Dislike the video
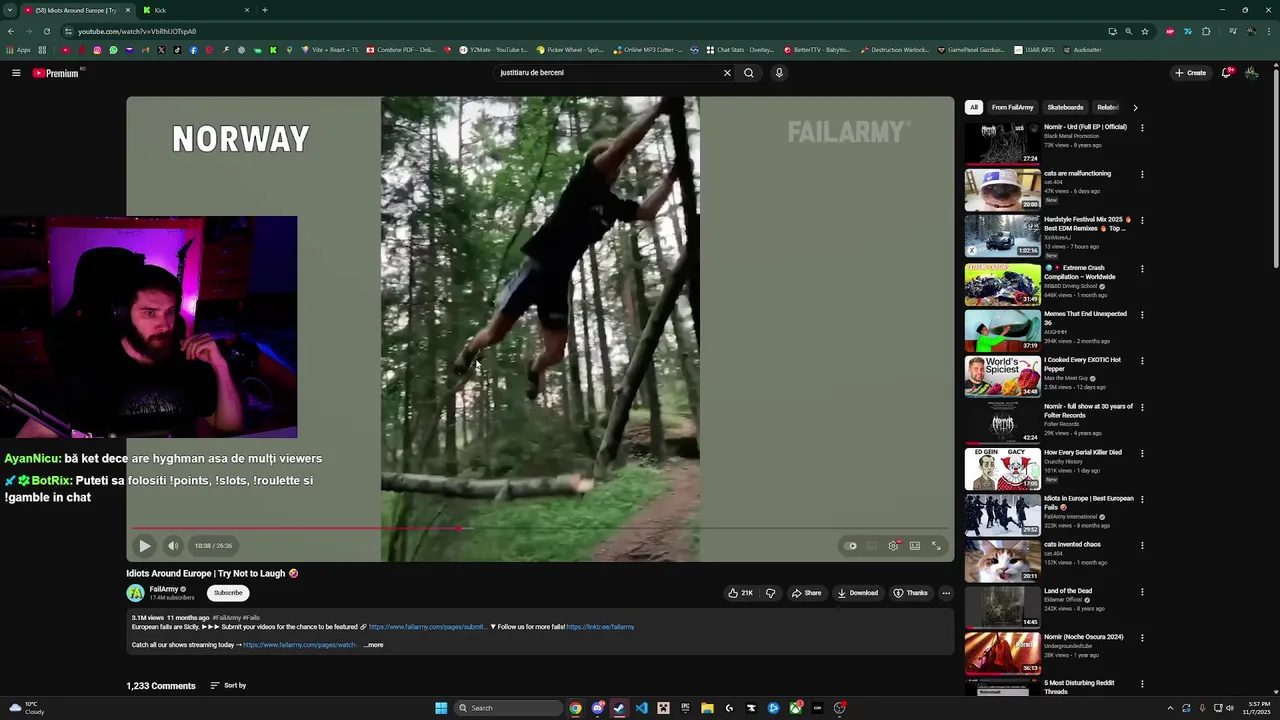1280x720 pixels. pos(770,593)
